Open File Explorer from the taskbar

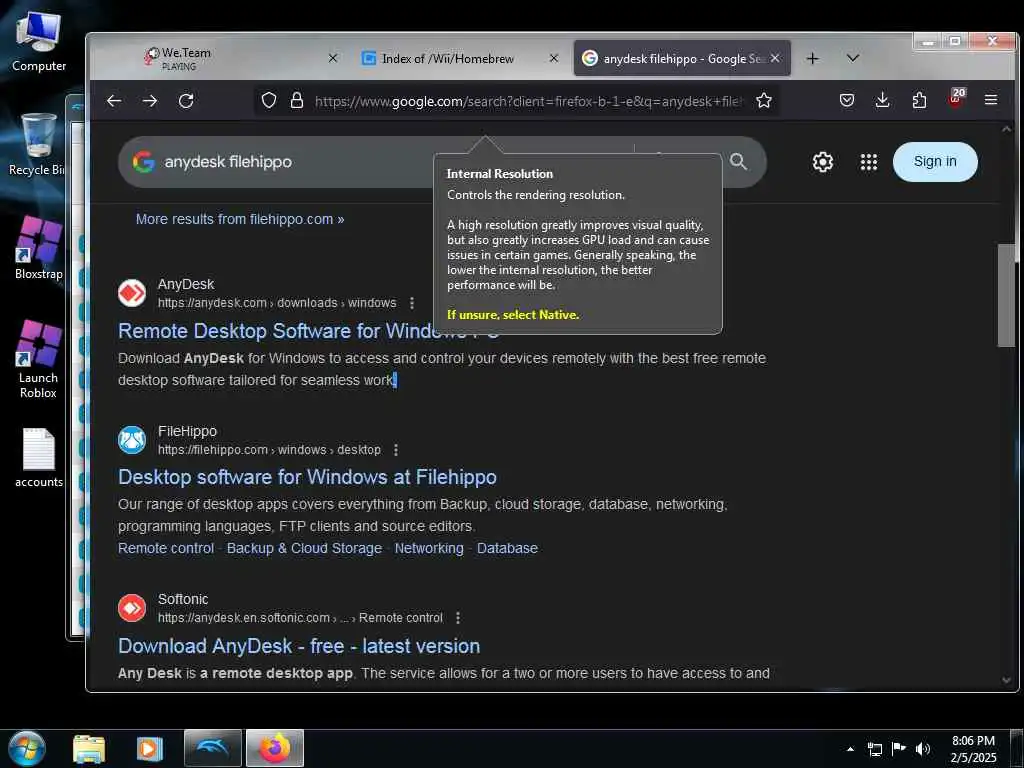[89, 748]
